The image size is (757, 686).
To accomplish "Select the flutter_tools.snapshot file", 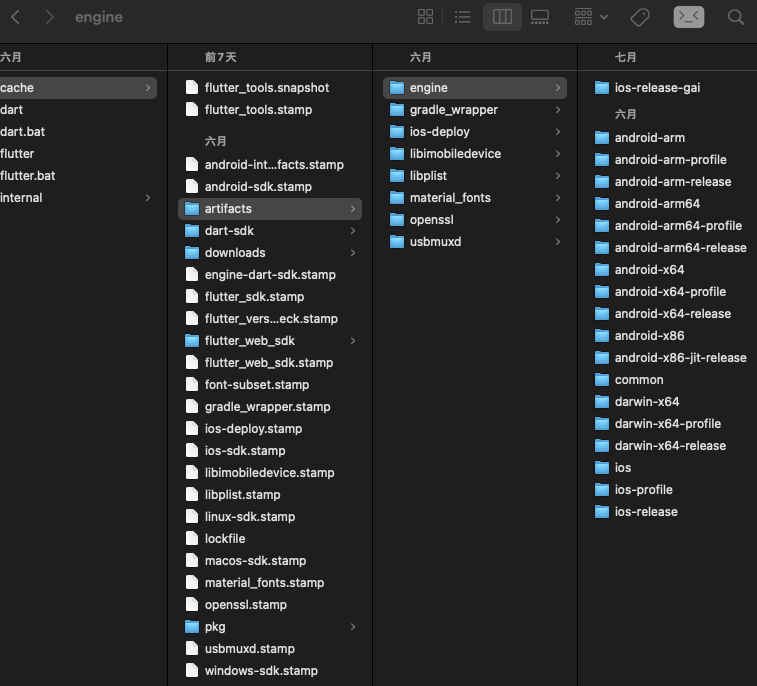I will click(270, 87).
